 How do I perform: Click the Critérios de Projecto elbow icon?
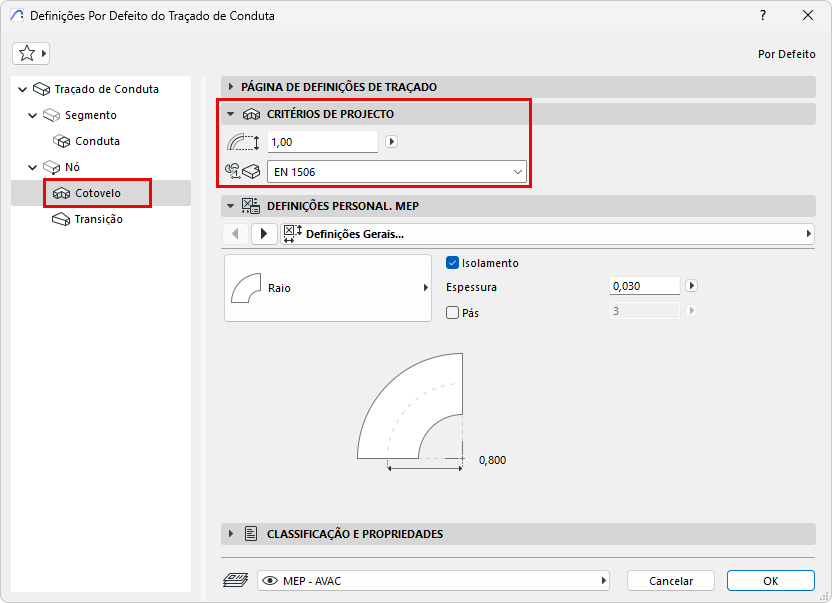251,114
